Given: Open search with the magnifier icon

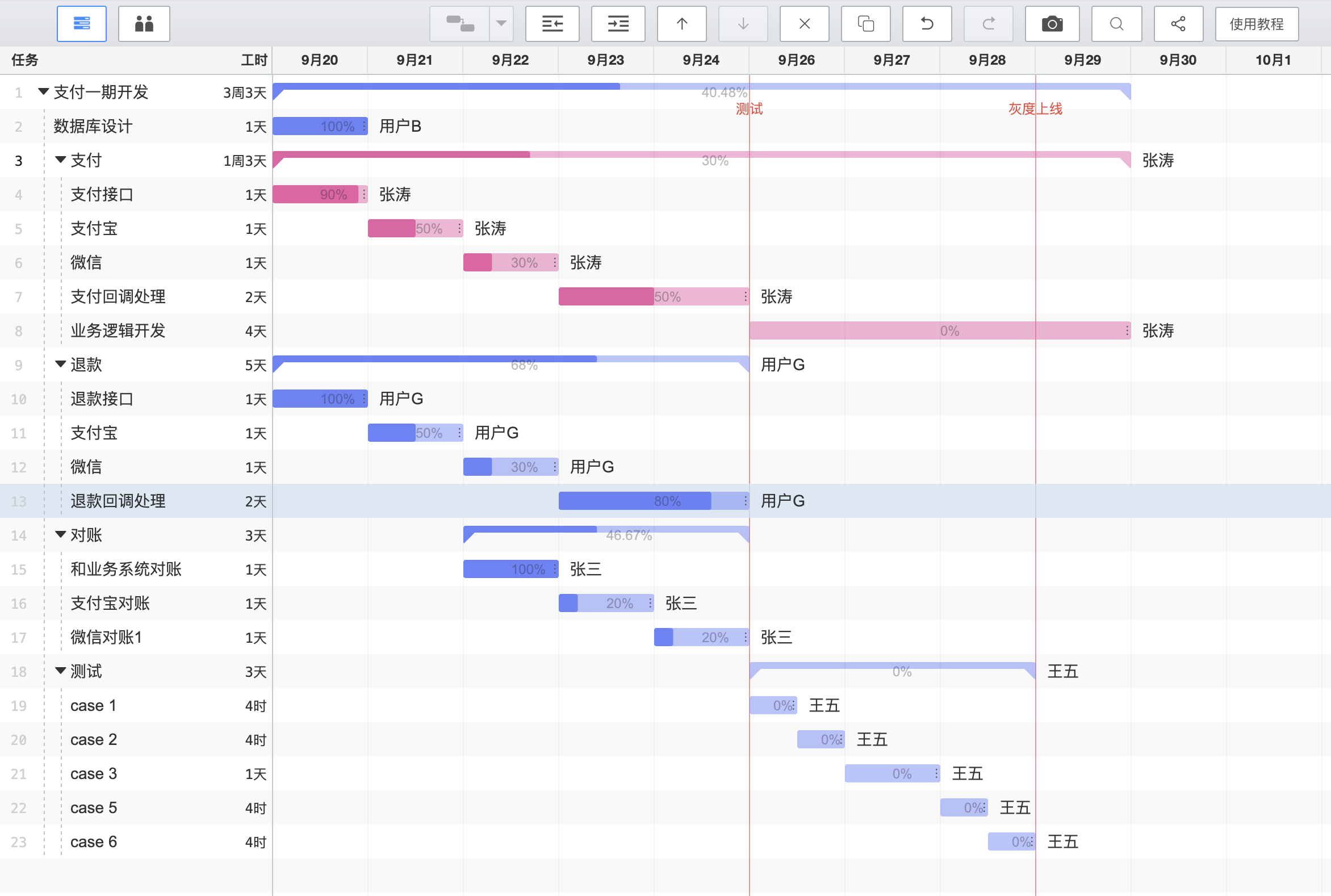Looking at the screenshot, I should 1116,24.
